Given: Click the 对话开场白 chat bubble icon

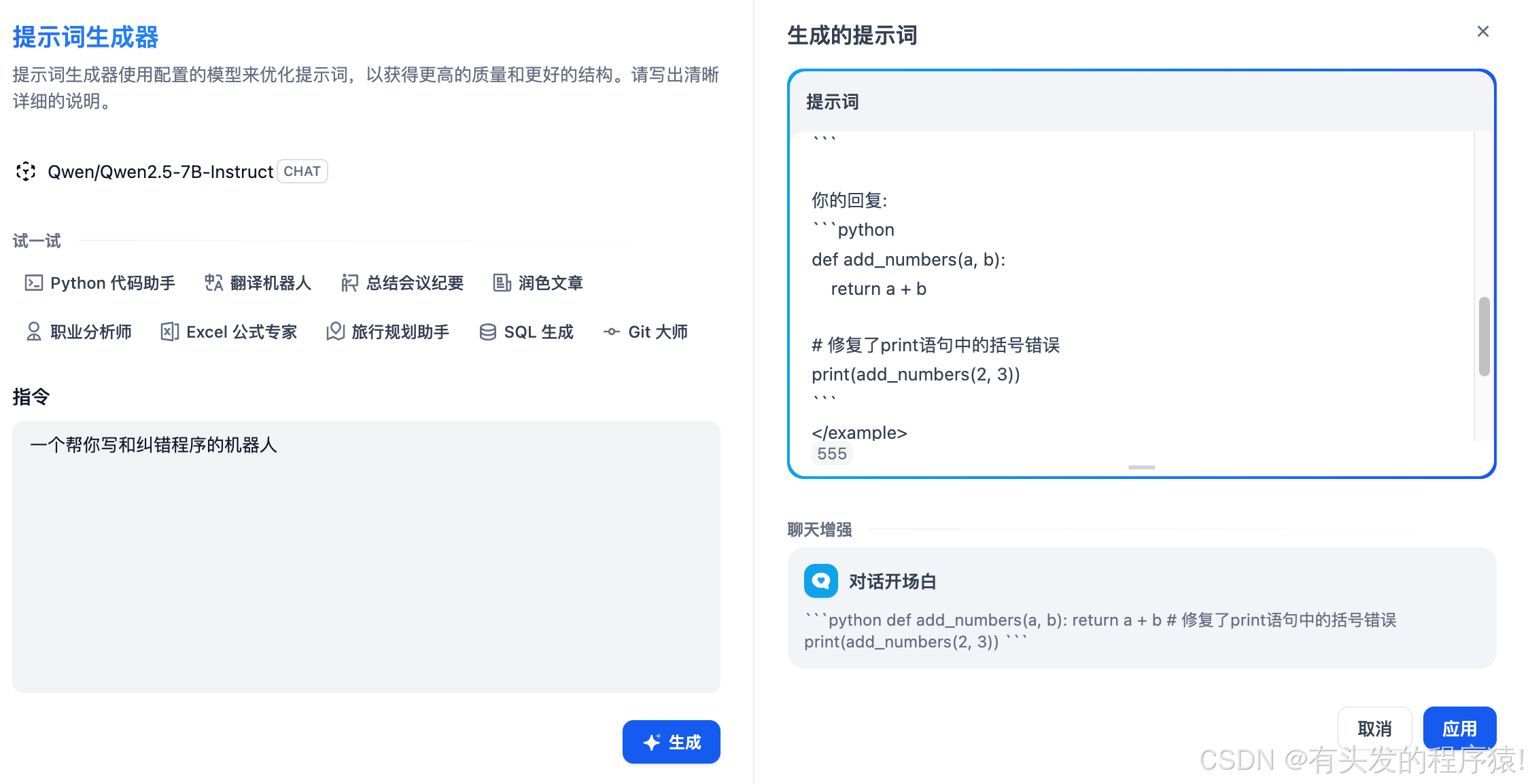Looking at the screenshot, I should (820, 581).
